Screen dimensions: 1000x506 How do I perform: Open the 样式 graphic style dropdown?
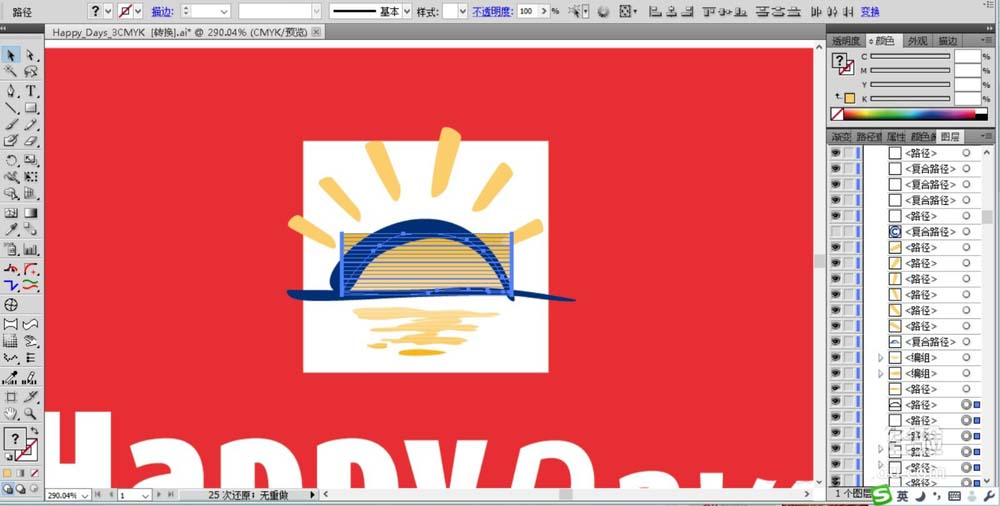coord(463,11)
